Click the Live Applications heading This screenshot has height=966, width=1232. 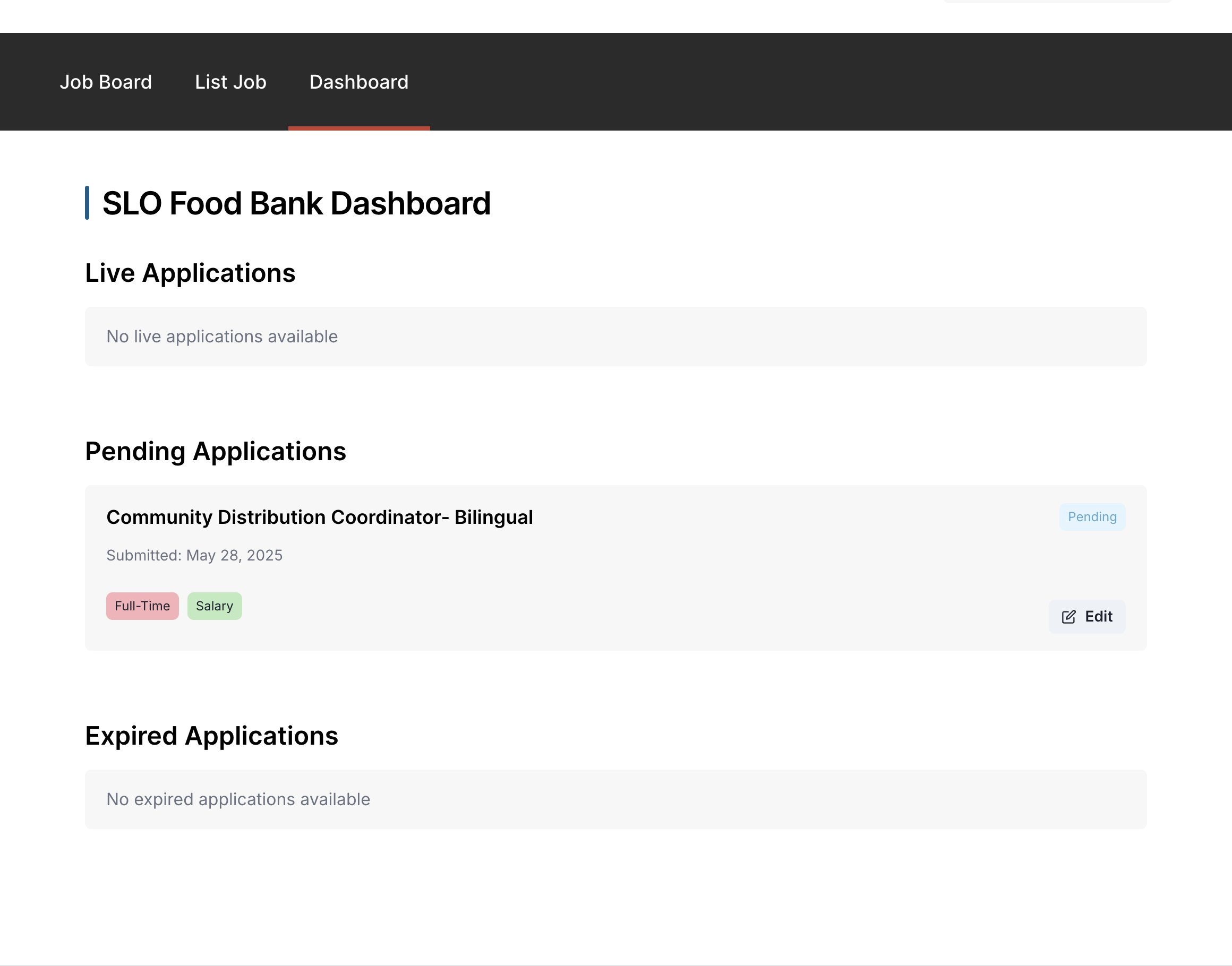click(x=190, y=273)
